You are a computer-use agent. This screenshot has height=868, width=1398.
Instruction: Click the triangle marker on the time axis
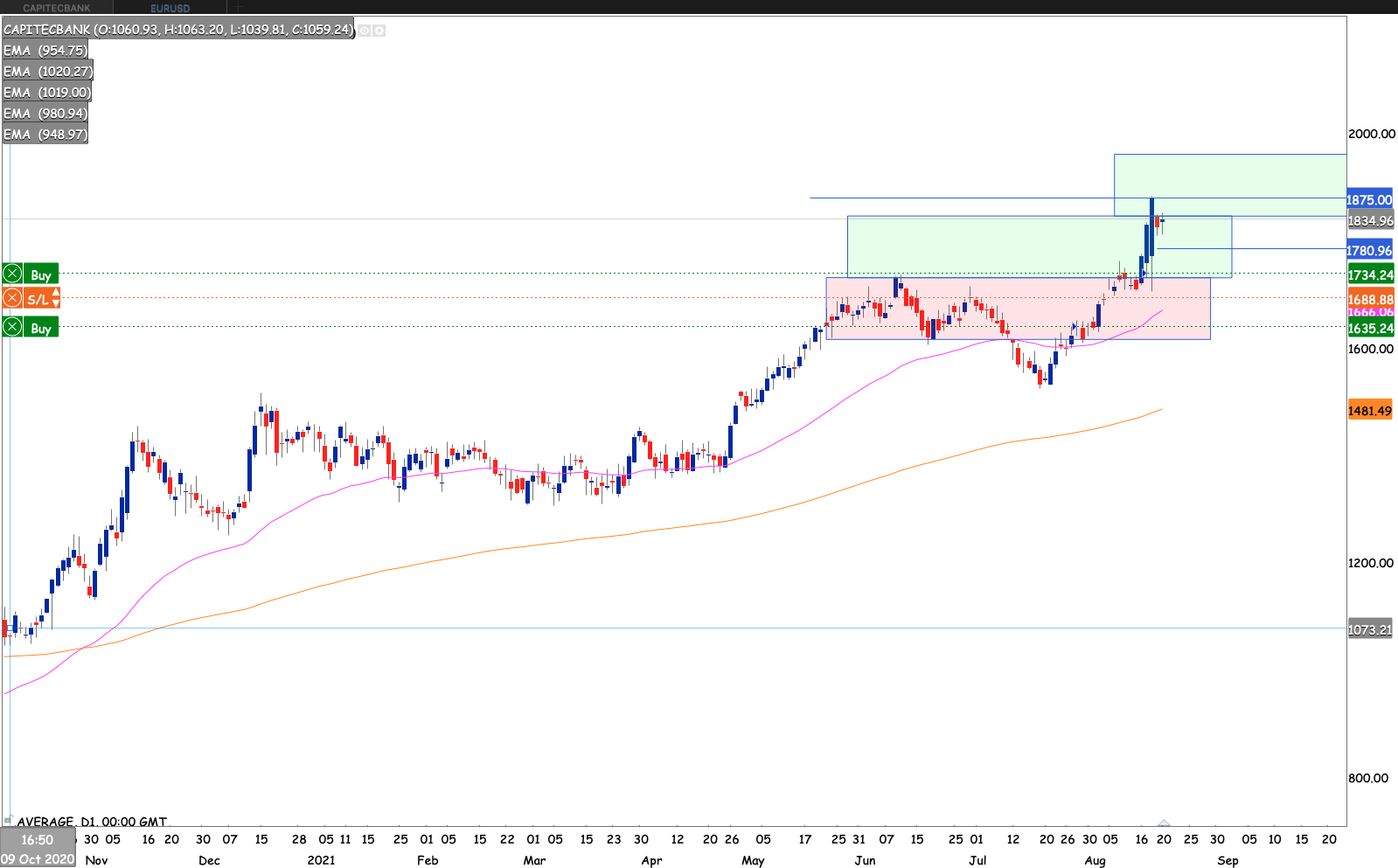pos(1164,823)
